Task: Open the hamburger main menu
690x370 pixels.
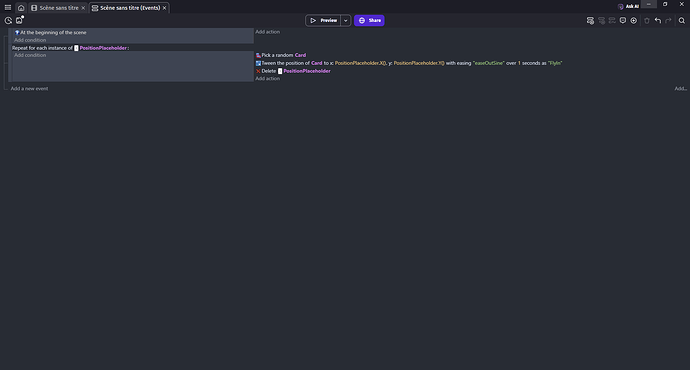Action: click(8, 7)
